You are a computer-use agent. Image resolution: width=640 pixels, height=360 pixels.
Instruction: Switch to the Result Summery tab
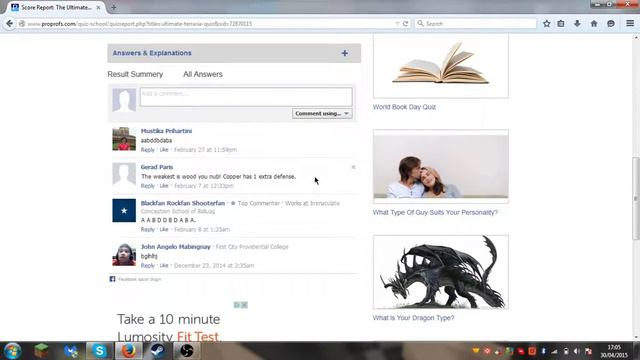tap(135, 74)
